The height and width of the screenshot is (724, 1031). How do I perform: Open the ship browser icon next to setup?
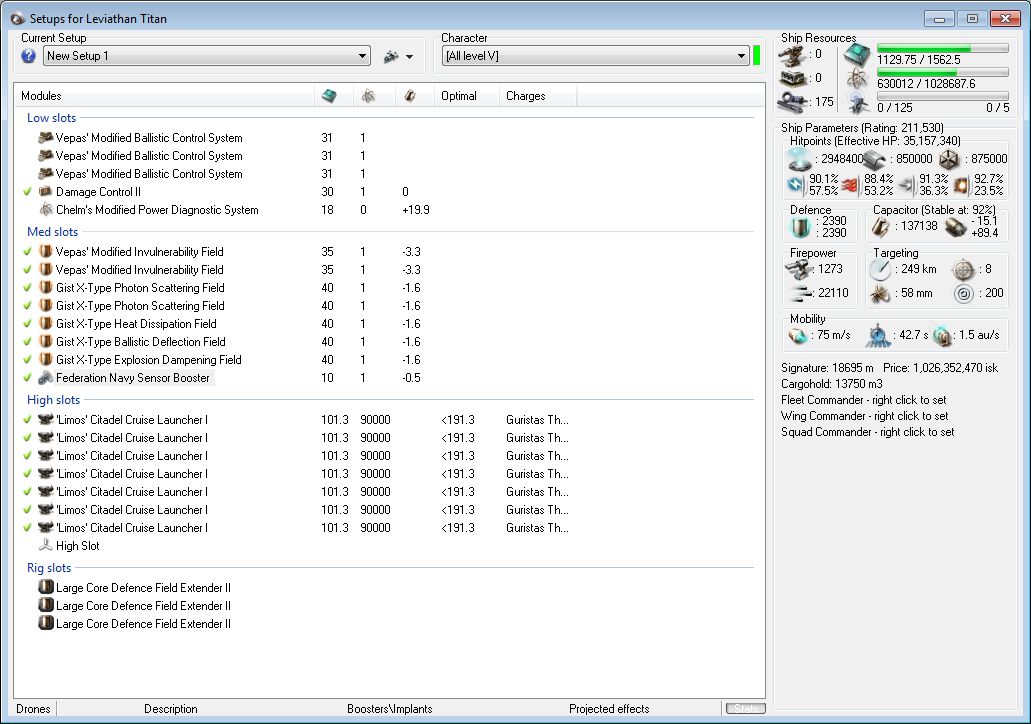pyautogui.click(x=391, y=57)
